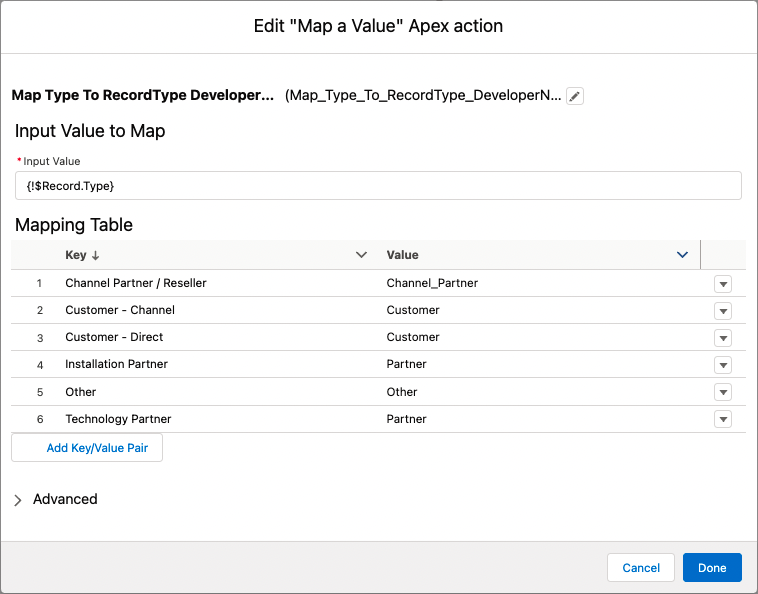Open row action menu for Other row
Image resolution: width=758 pixels, height=594 pixels.
(x=724, y=392)
